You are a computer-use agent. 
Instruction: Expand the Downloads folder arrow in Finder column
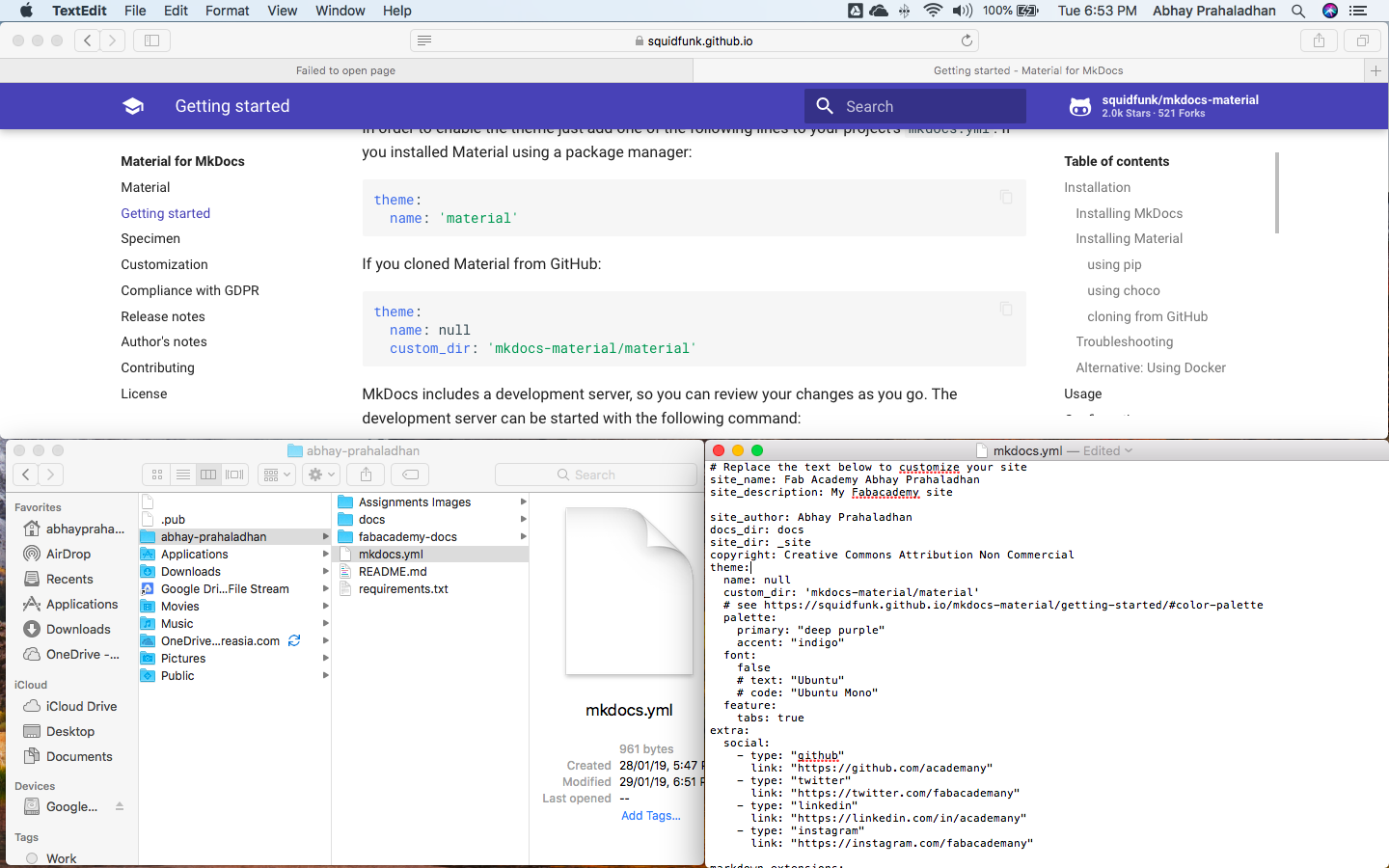(326, 571)
